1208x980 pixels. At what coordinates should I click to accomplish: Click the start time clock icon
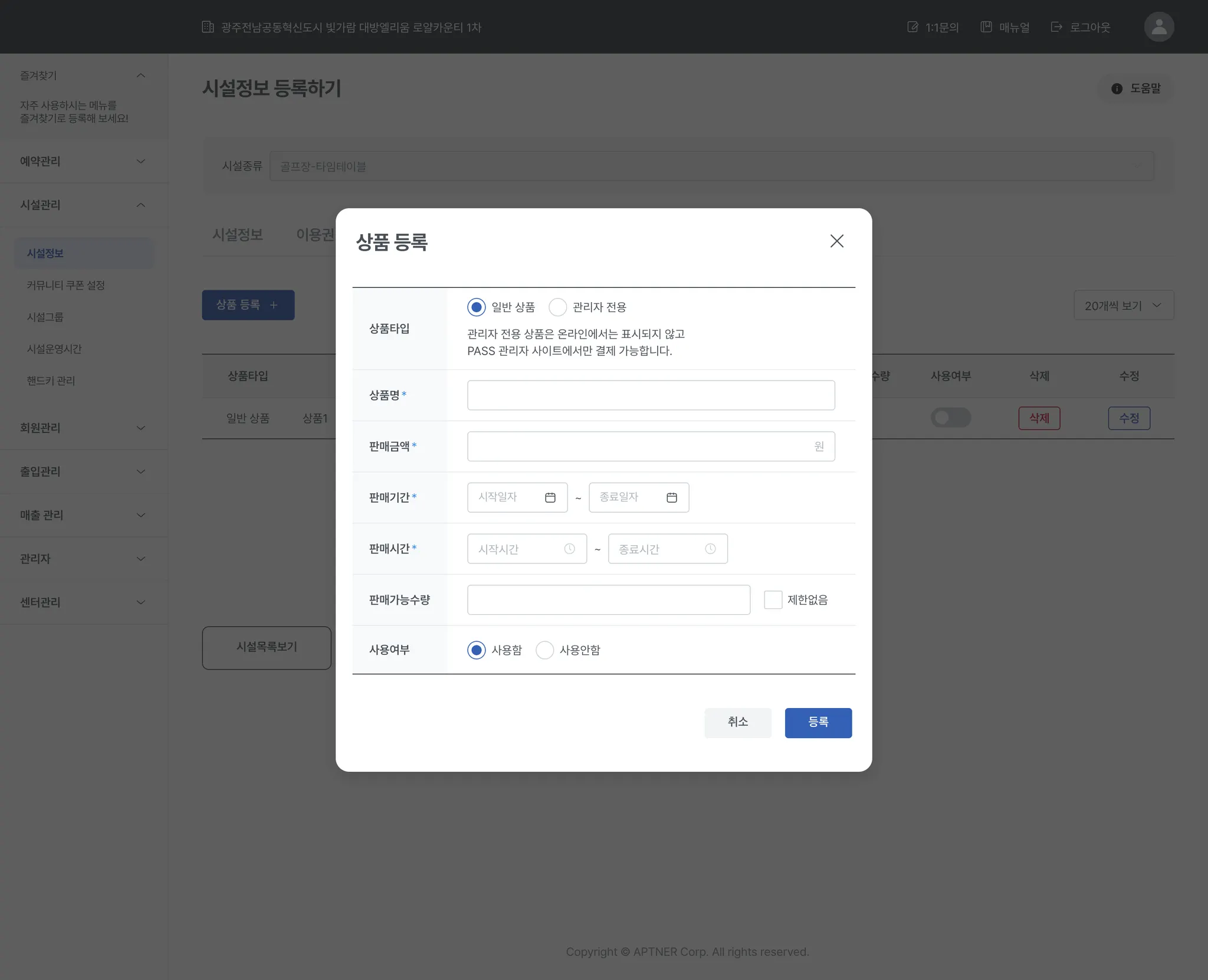(x=569, y=549)
